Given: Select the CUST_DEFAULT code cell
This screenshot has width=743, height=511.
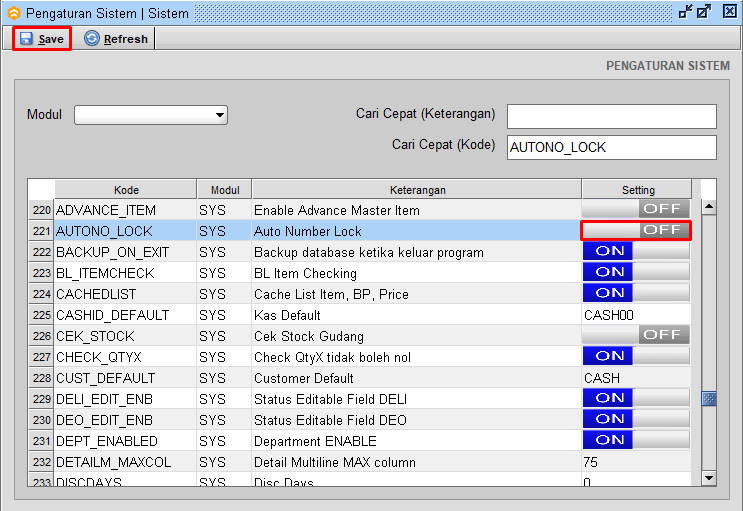Looking at the screenshot, I should click(125, 378).
